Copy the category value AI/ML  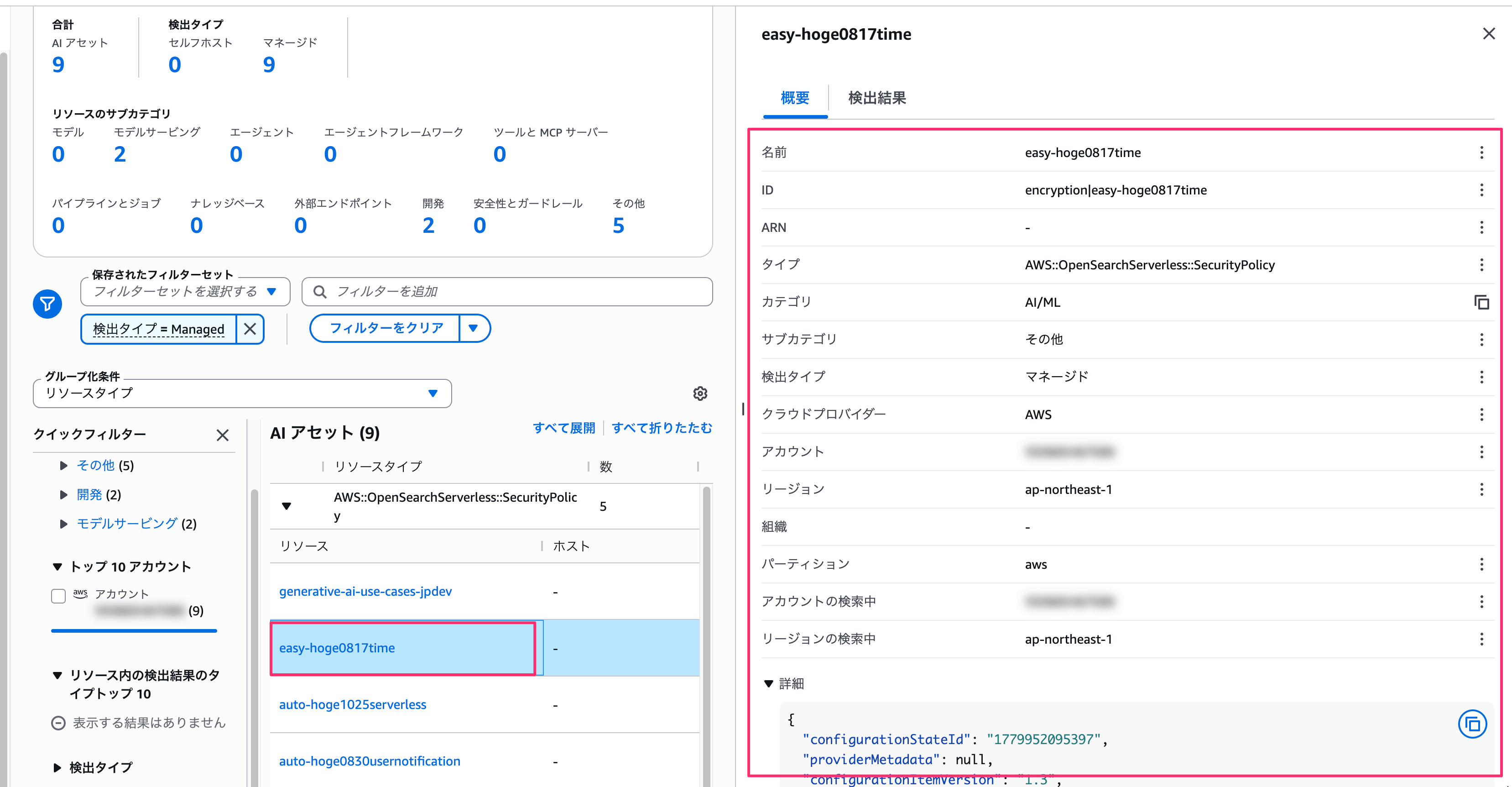(x=1481, y=302)
